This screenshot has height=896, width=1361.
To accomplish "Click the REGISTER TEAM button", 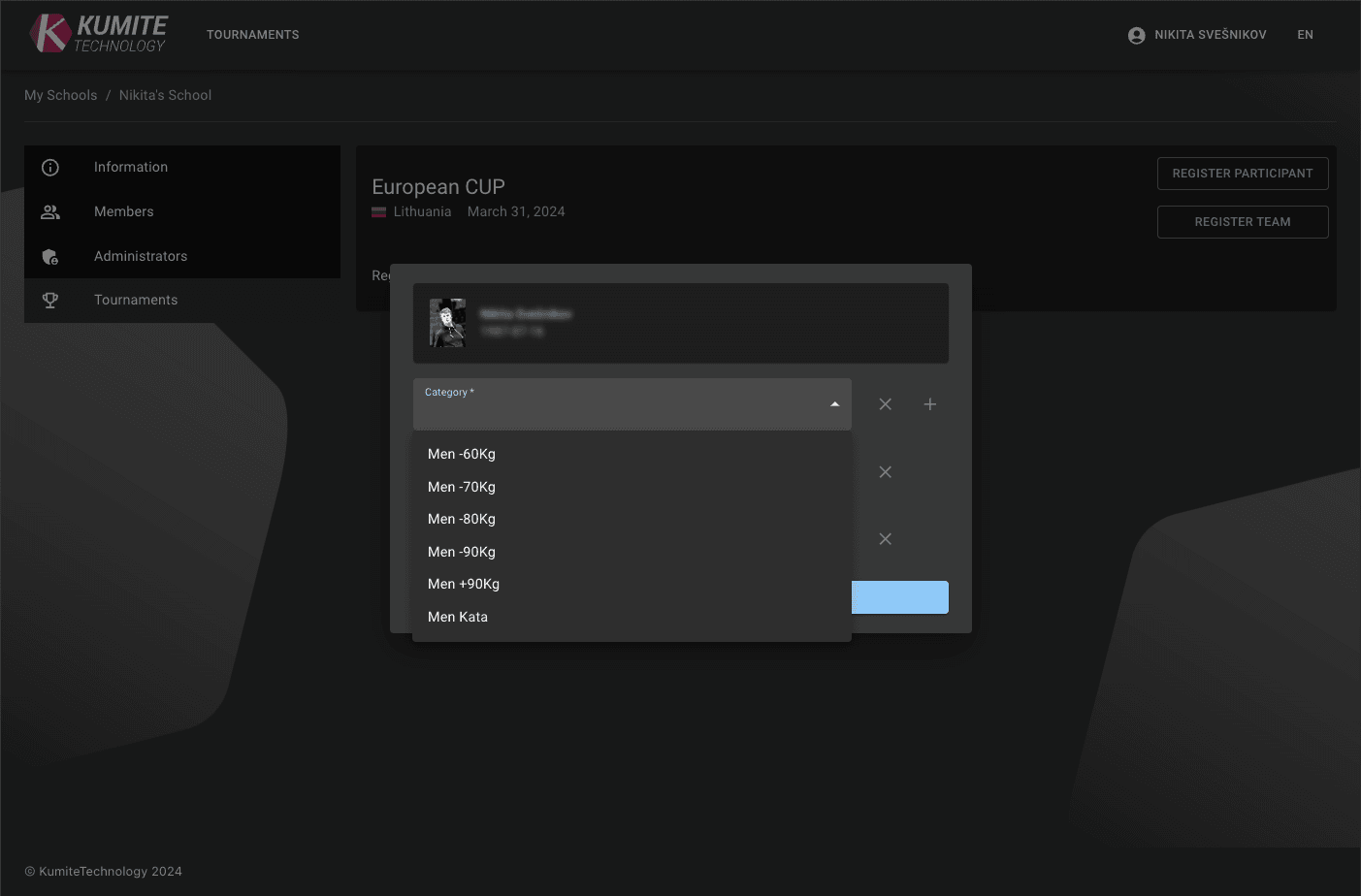I will [x=1243, y=222].
